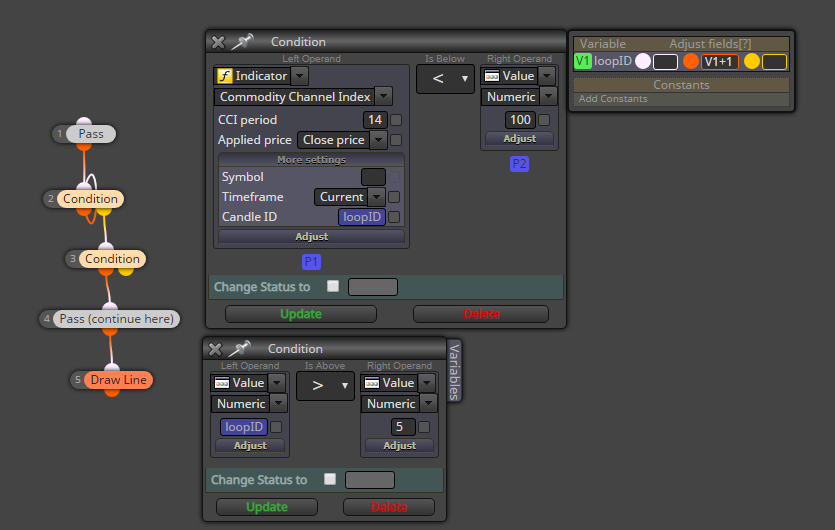835x530 pixels.
Task: Select block 2 Condition node
Action: pyautogui.click(x=91, y=199)
